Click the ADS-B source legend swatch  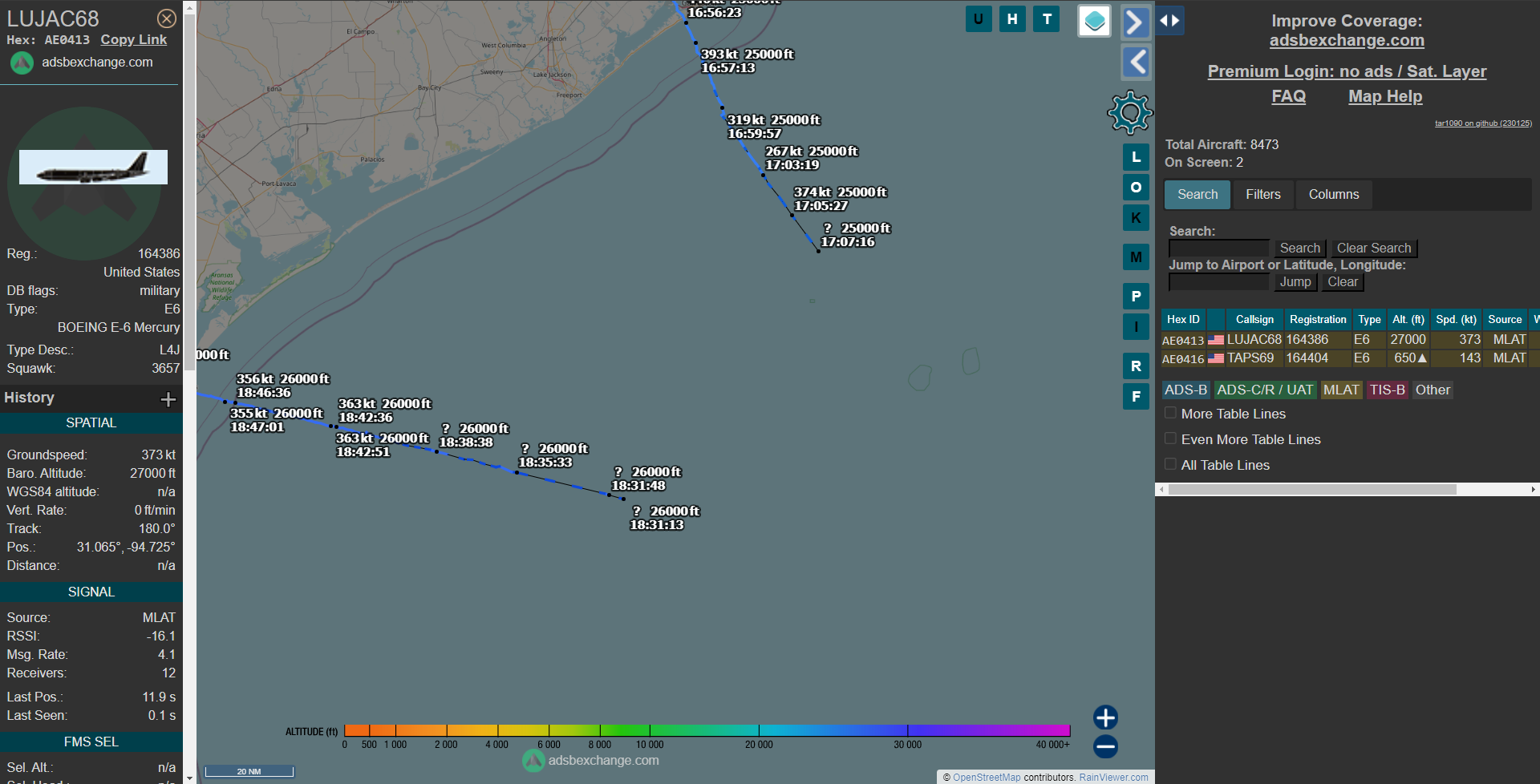pyautogui.click(x=1185, y=390)
